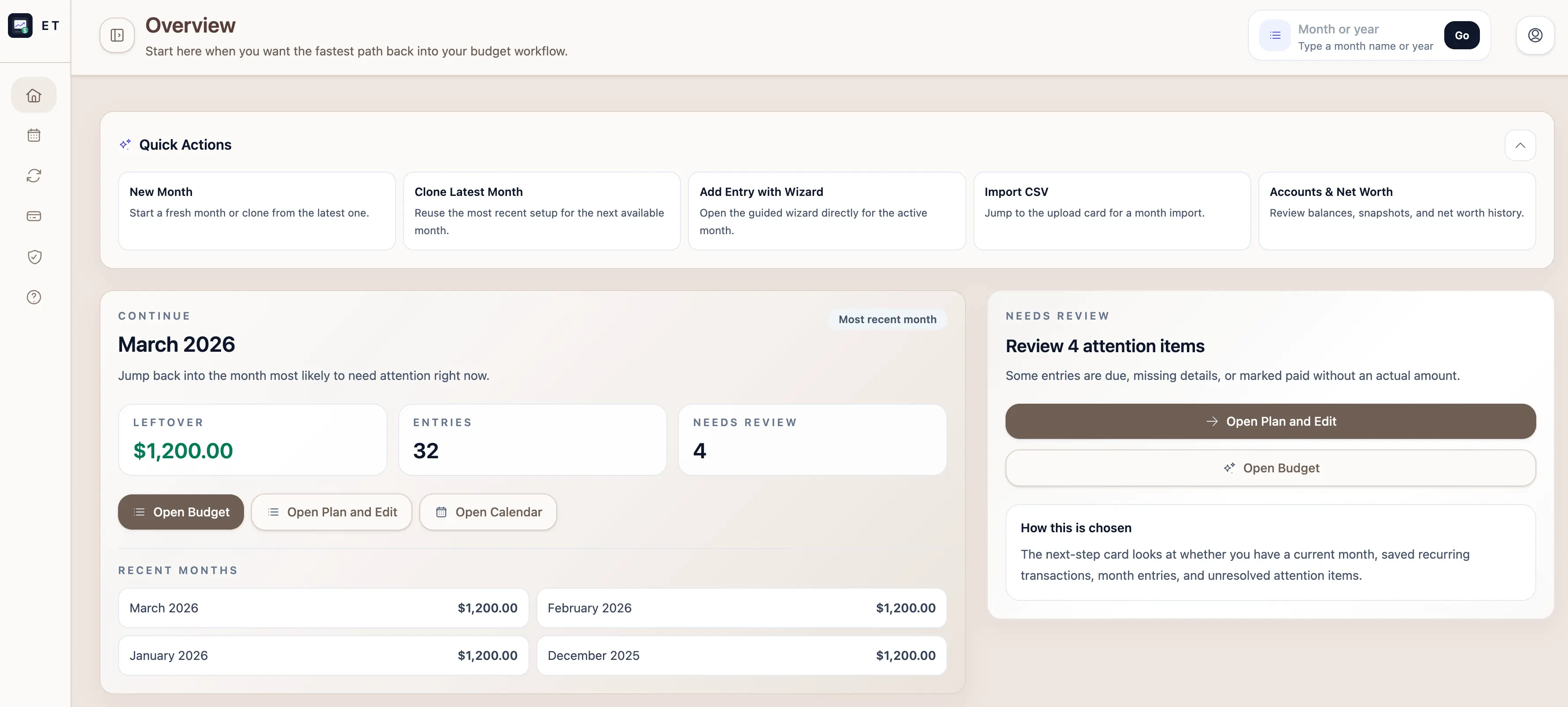Open the calendar icon in sidebar

[x=34, y=135]
